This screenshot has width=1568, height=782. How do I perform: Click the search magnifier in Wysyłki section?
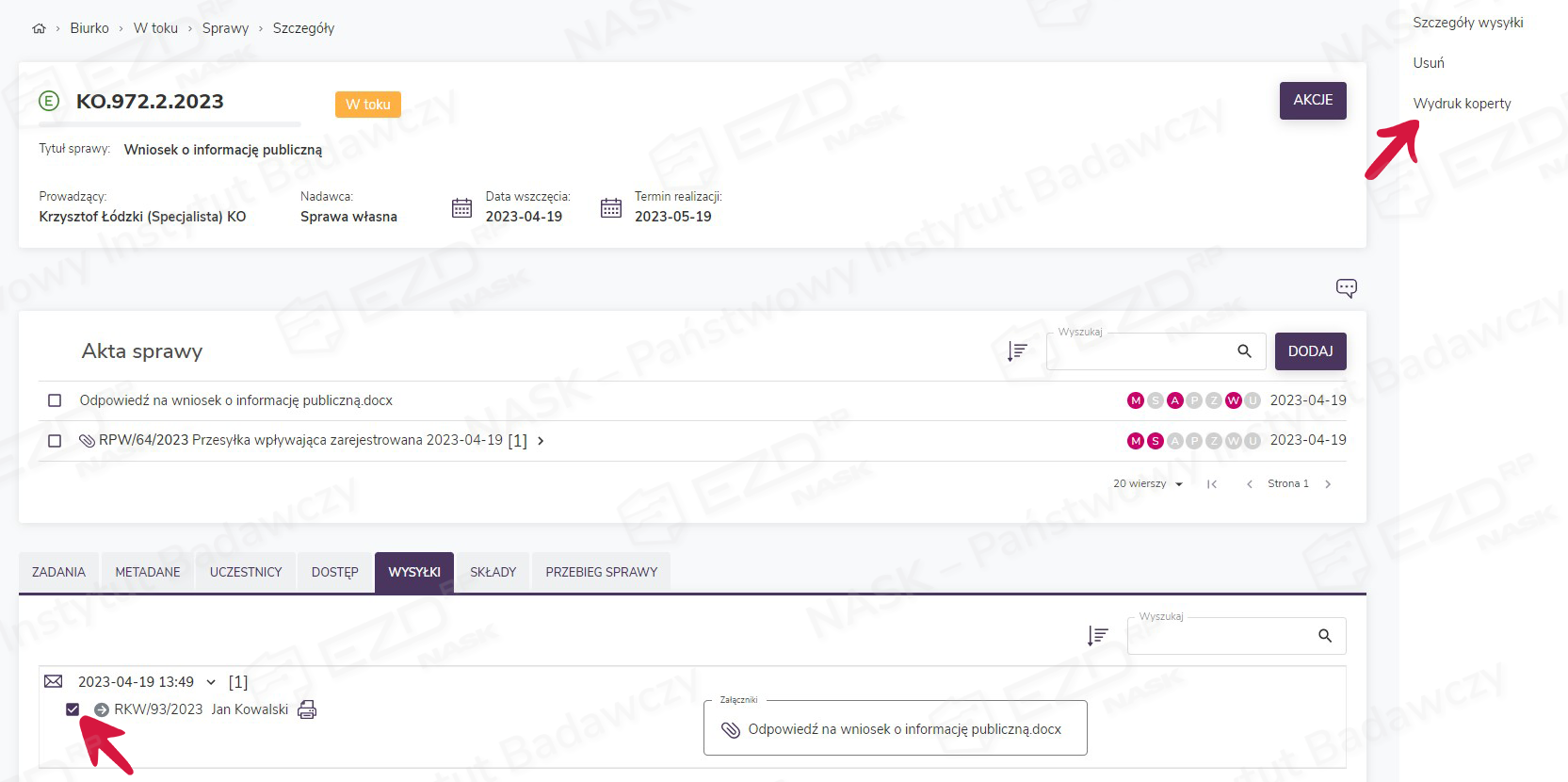[1325, 636]
